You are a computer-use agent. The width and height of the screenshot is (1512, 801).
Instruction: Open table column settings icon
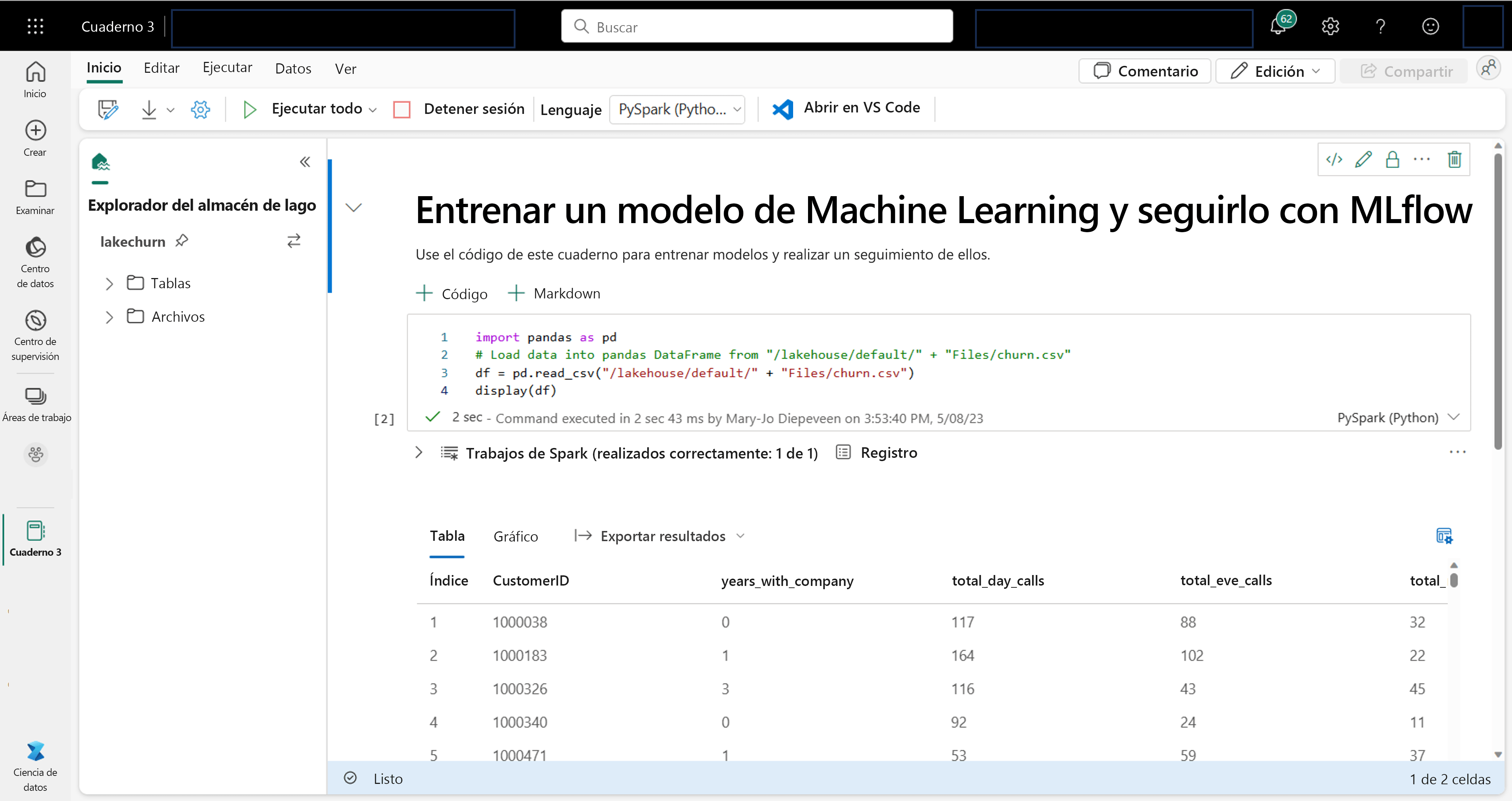coord(1444,536)
